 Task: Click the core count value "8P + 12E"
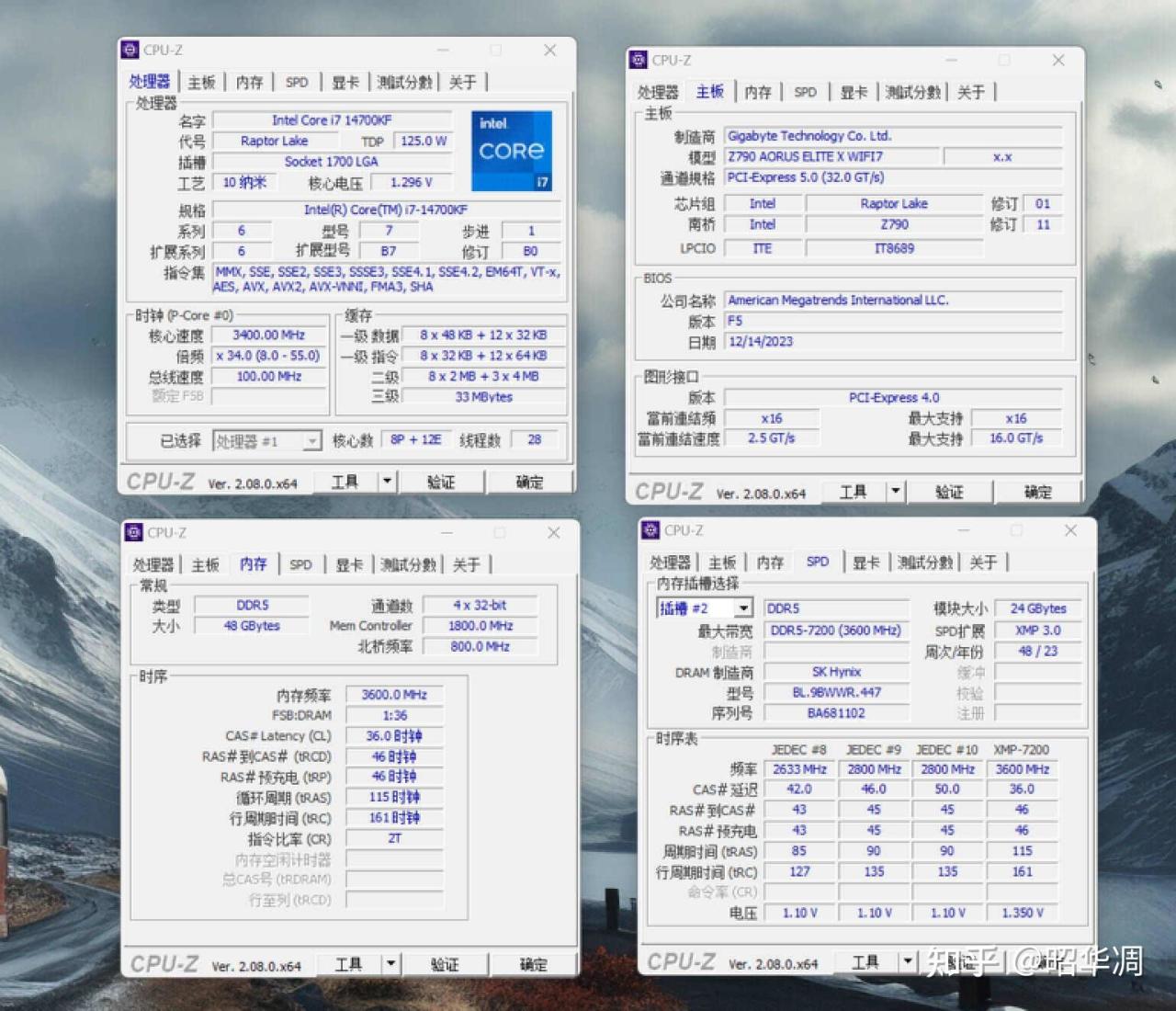pos(415,440)
